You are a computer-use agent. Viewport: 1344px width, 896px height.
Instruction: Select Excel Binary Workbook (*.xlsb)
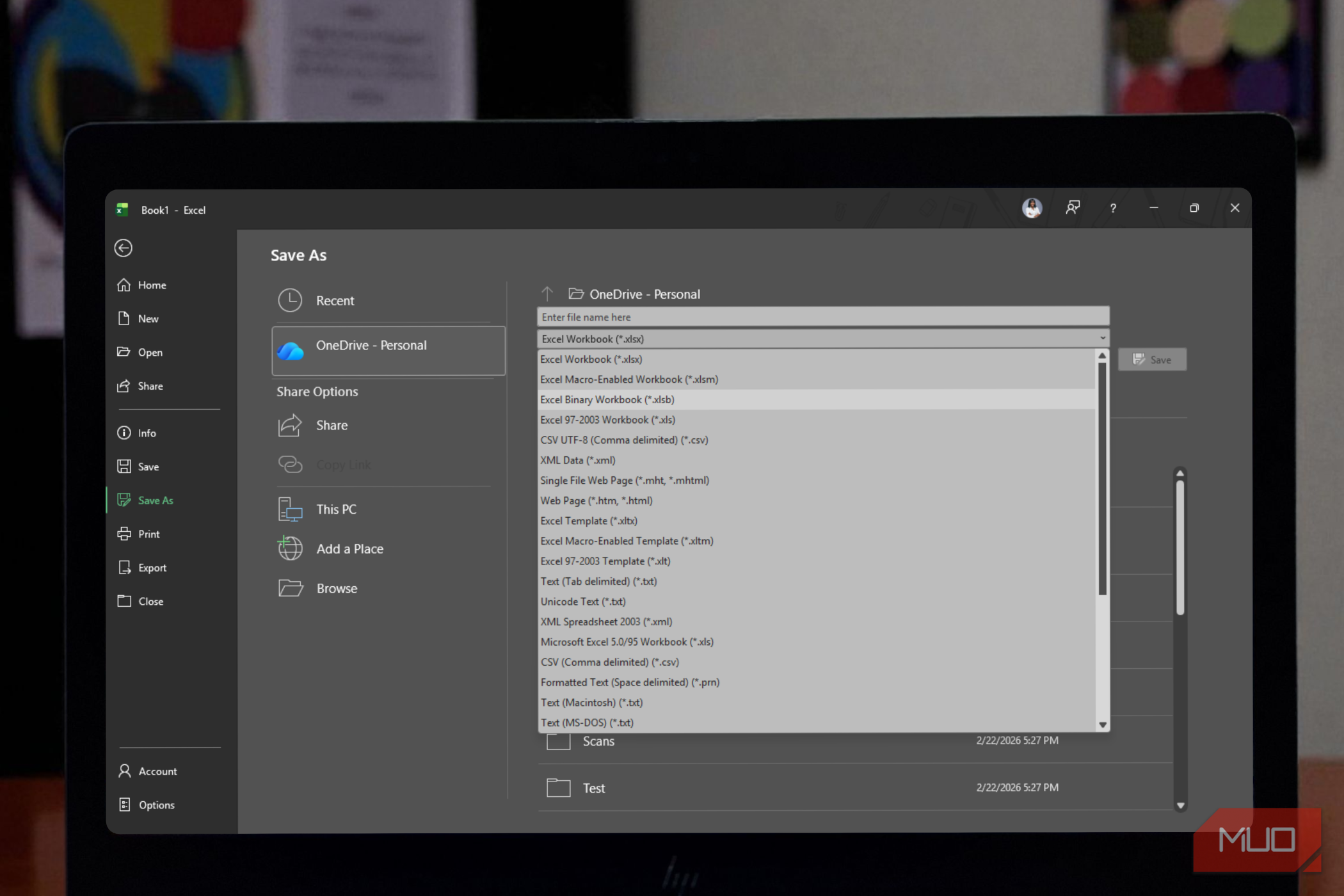(x=817, y=400)
